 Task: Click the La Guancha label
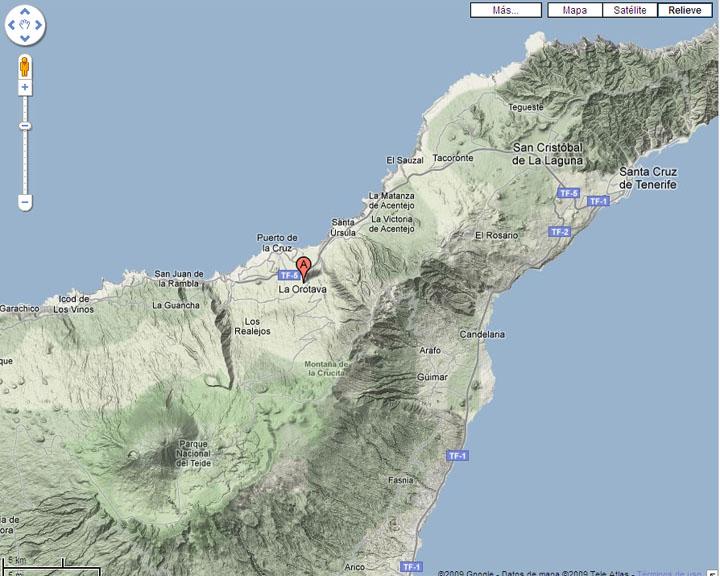[x=176, y=305]
